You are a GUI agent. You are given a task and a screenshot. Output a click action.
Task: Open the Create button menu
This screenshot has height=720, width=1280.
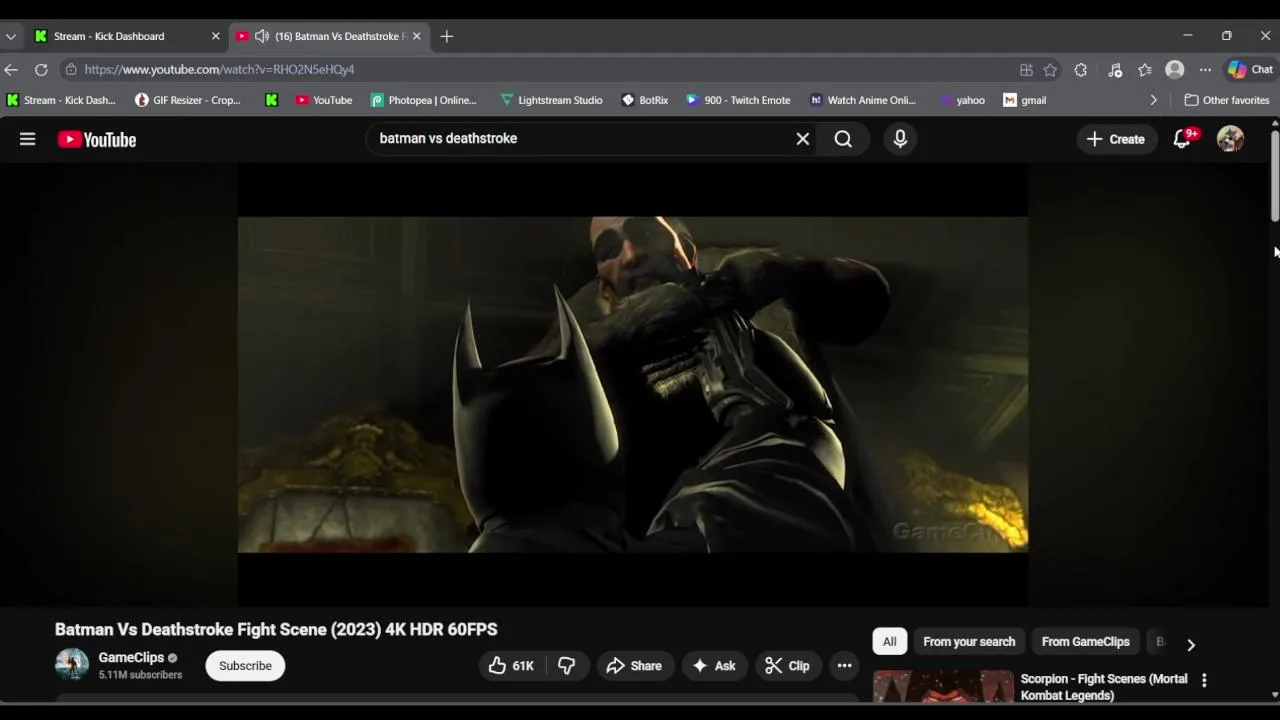click(1116, 139)
